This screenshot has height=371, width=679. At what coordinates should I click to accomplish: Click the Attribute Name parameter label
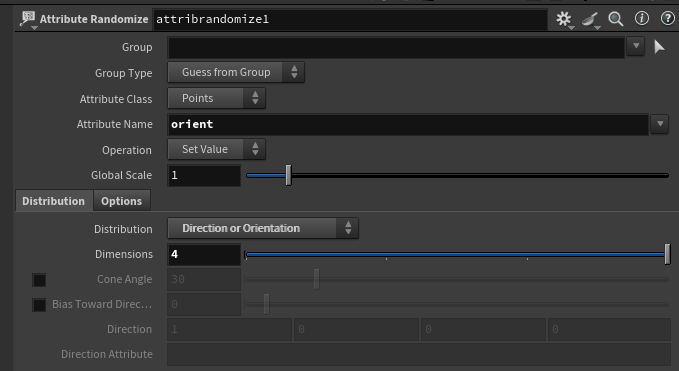point(115,124)
